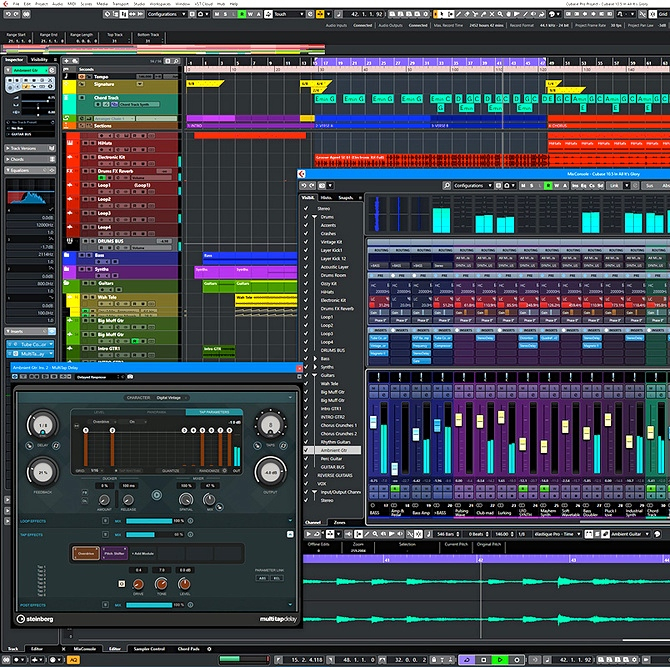Image resolution: width=670 pixels, height=667 pixels.
Task: Select the Erase tool
Action: pos(467,14)
